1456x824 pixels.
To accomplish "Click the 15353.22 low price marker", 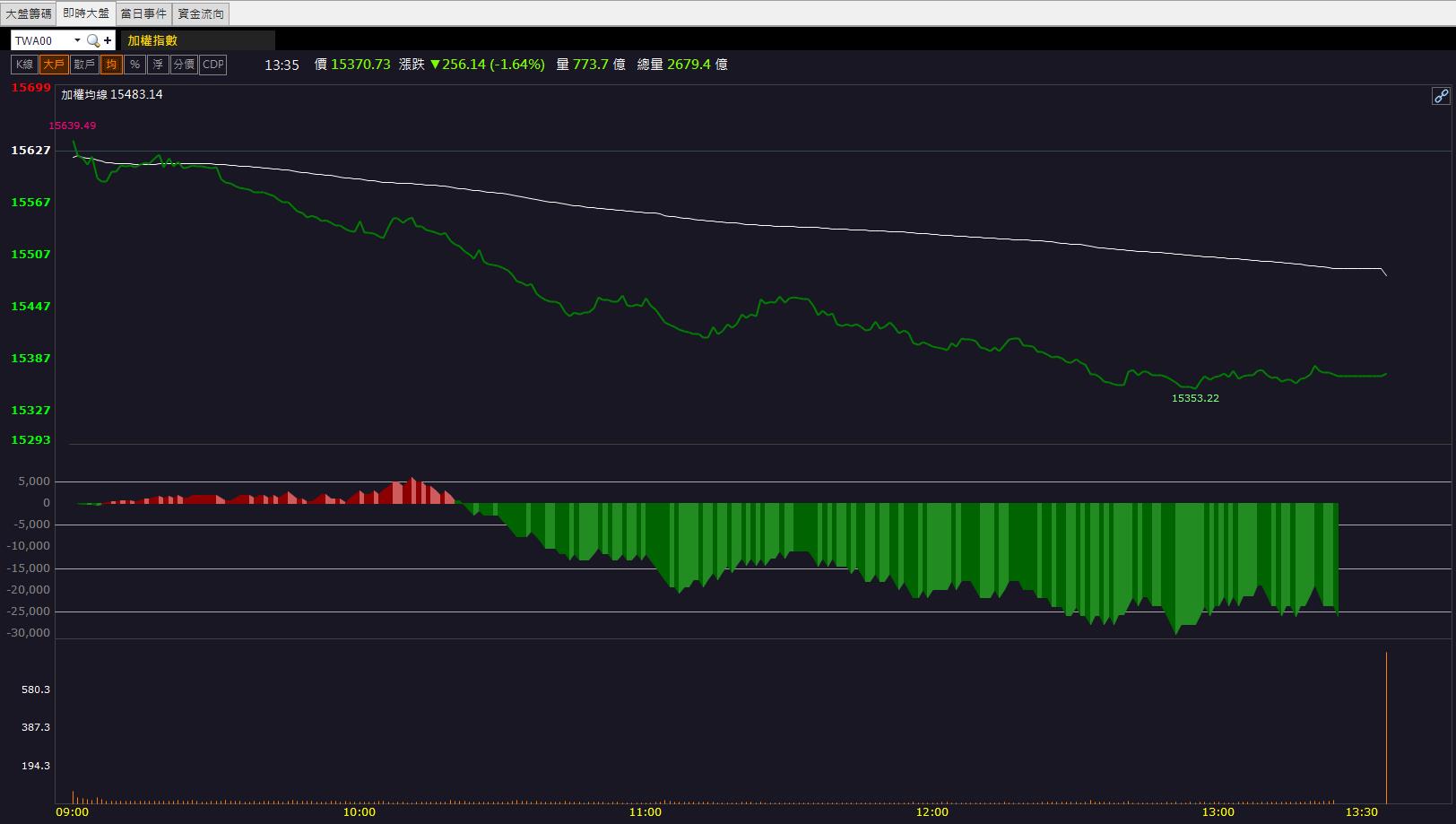I will [x=1195, y=398].
